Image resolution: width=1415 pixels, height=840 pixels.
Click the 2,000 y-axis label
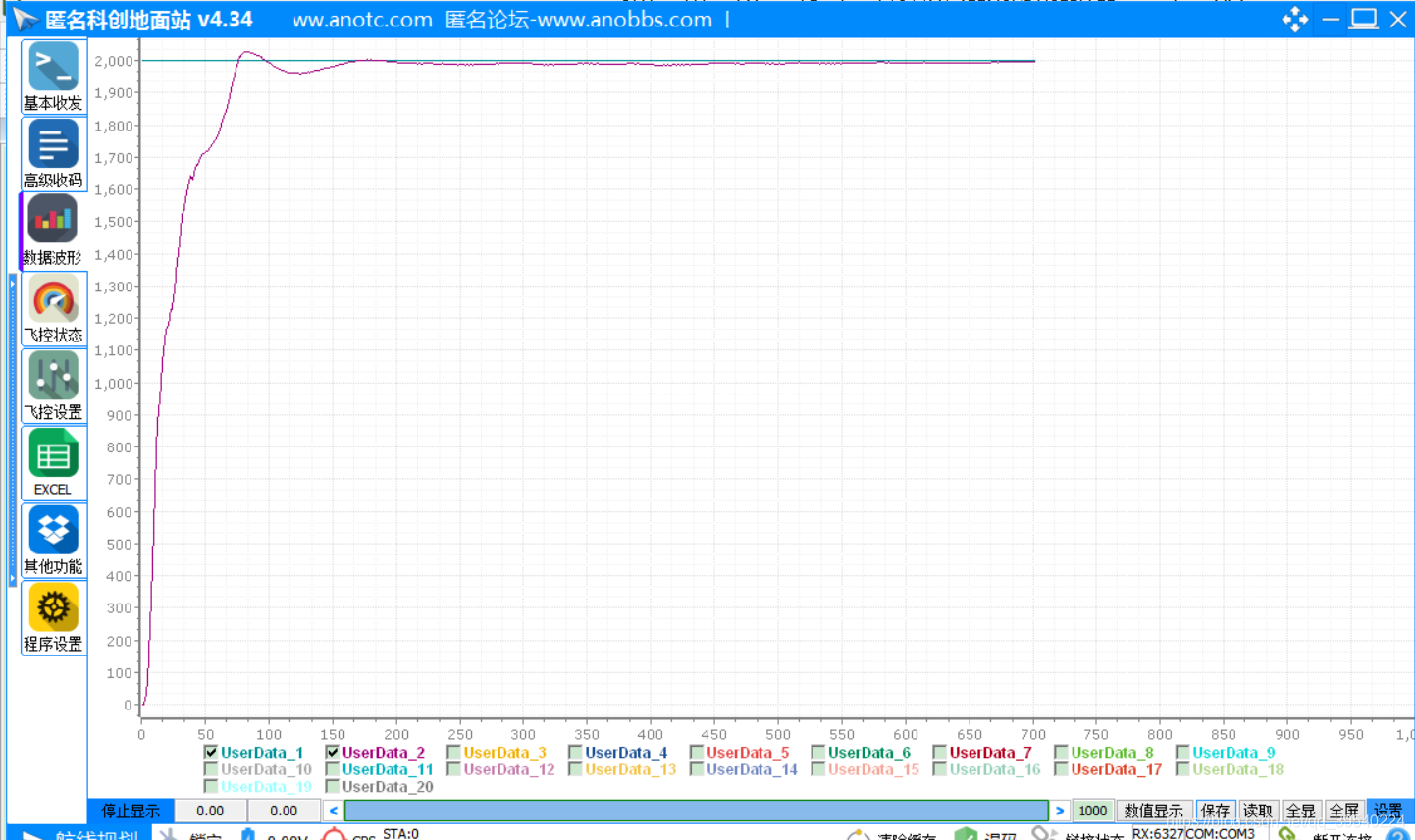click(114, 61)
